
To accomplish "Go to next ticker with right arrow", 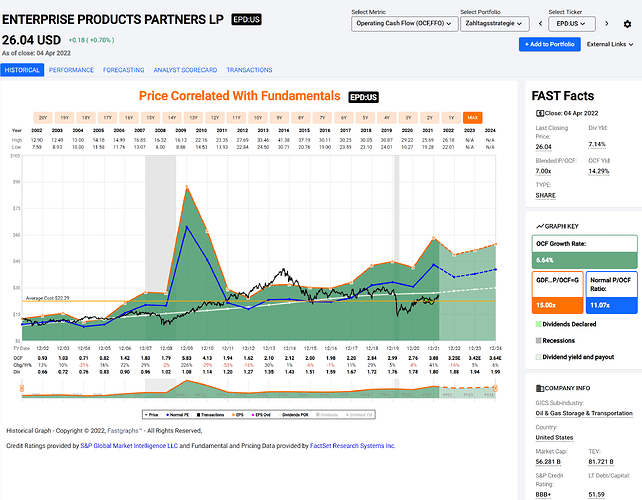I will [x=606, y=24].
